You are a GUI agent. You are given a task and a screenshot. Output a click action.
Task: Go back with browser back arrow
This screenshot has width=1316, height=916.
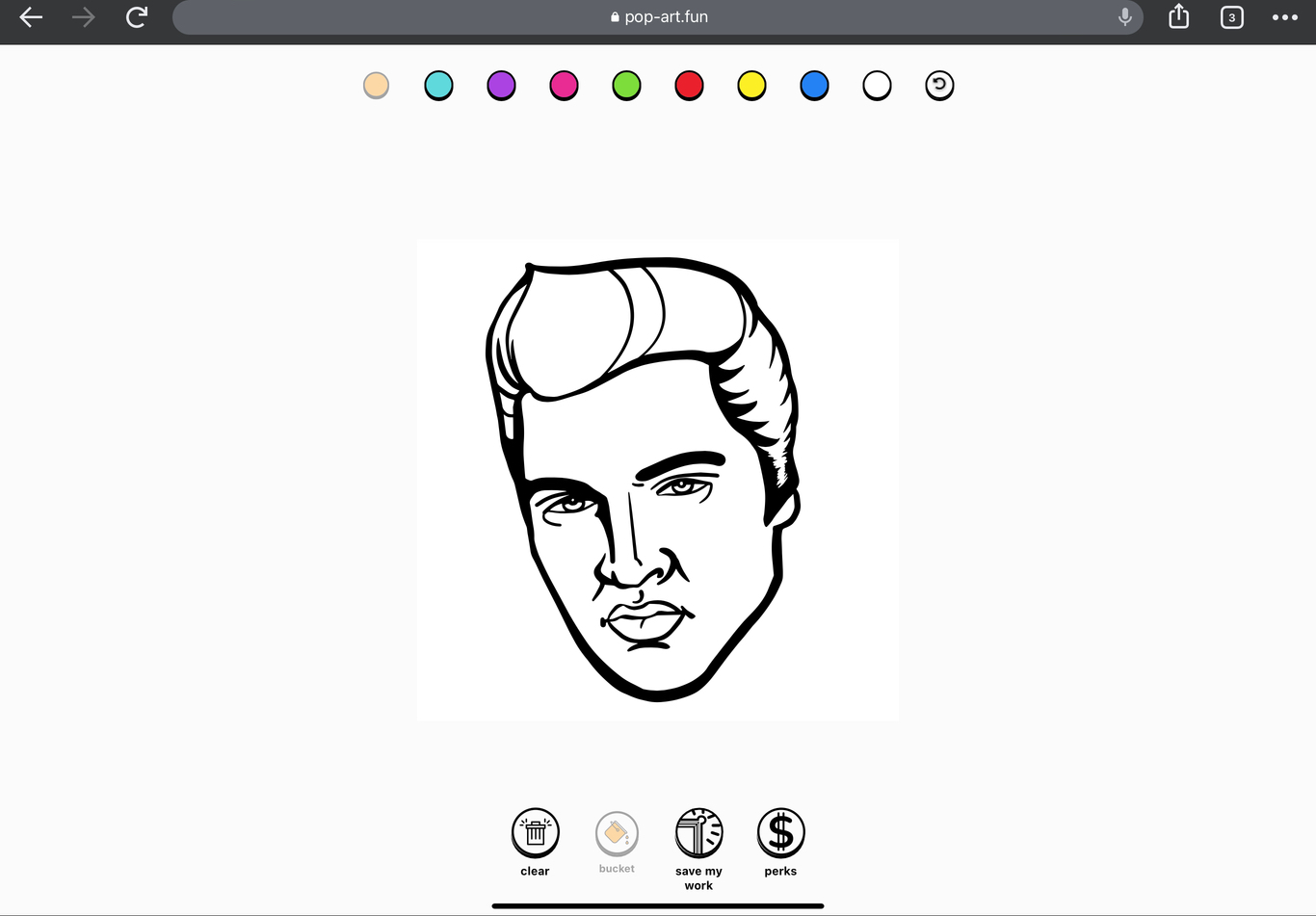31,17
